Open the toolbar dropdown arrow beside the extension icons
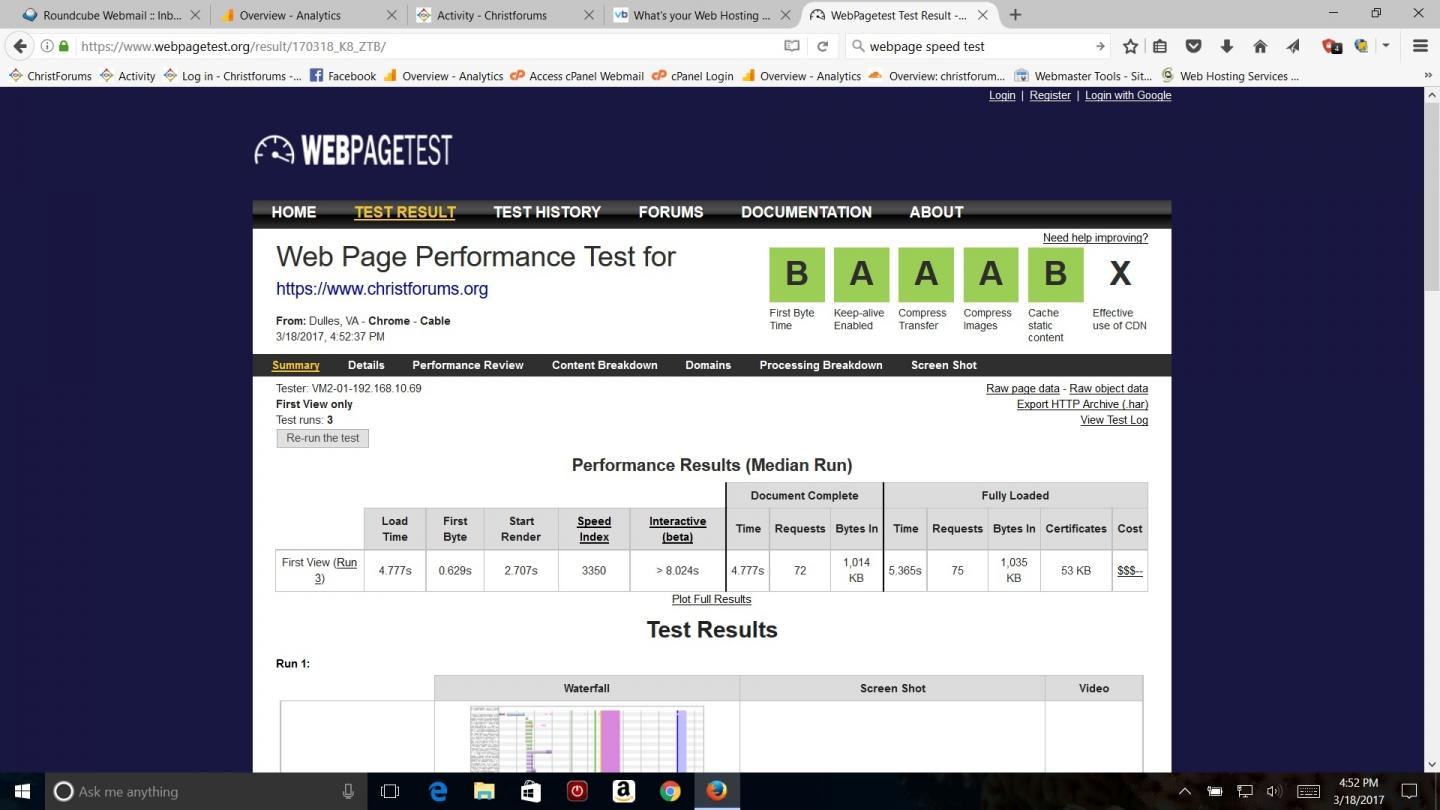Viewport: 1440px width, 810px height. [1386, 46]
